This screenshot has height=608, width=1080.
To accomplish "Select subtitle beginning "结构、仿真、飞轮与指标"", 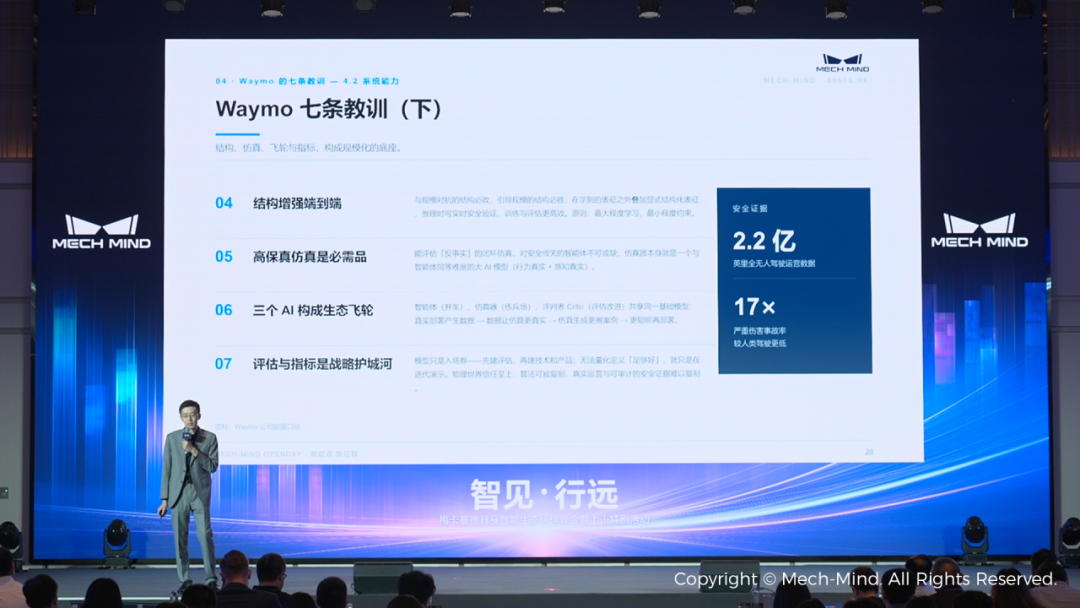I will [x=309, y=147].
